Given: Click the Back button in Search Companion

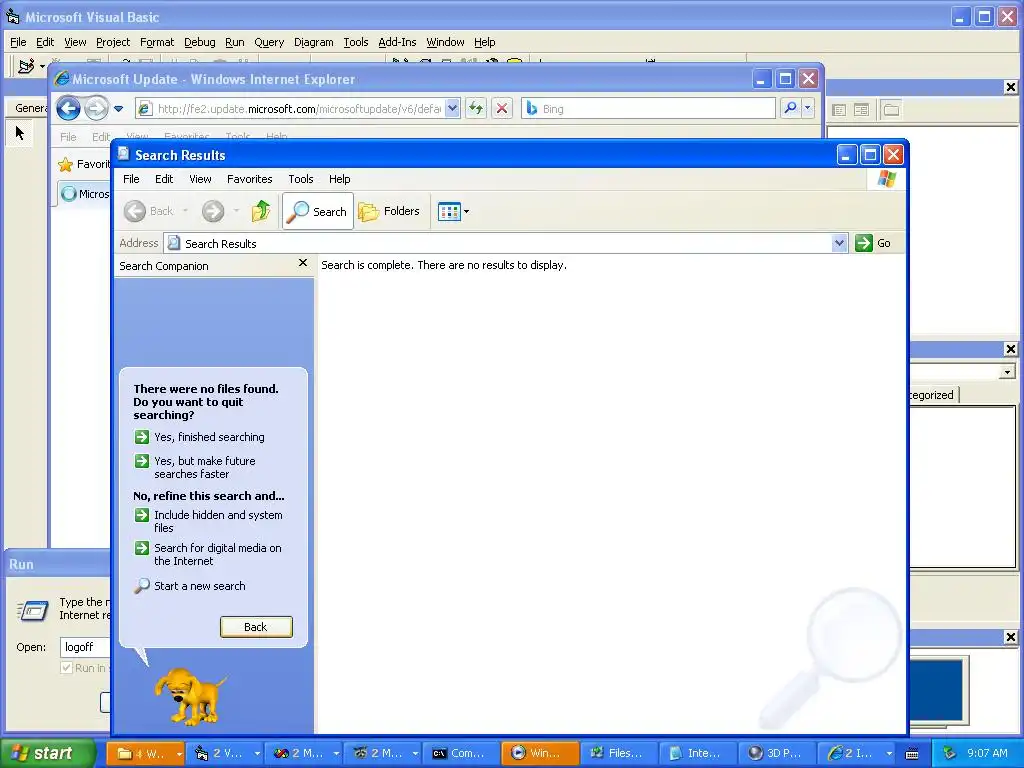Looking at the screenshot, I should [256, 627].
